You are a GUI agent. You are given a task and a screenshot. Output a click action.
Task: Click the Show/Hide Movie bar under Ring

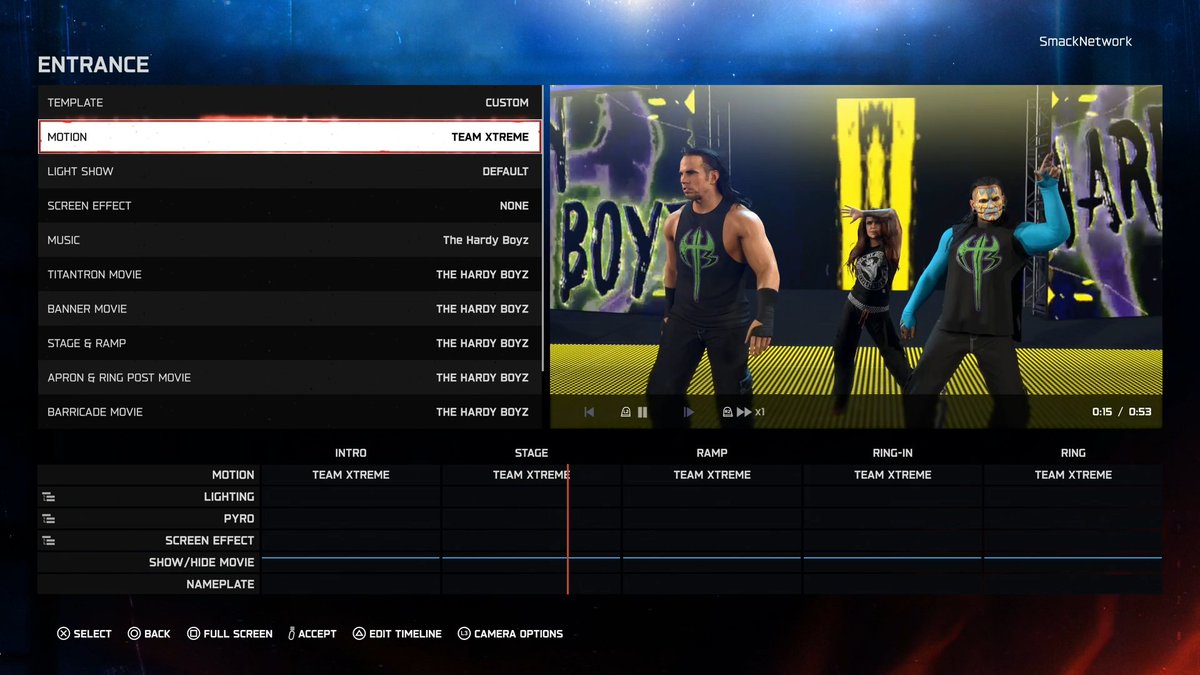click(1073, 557)
